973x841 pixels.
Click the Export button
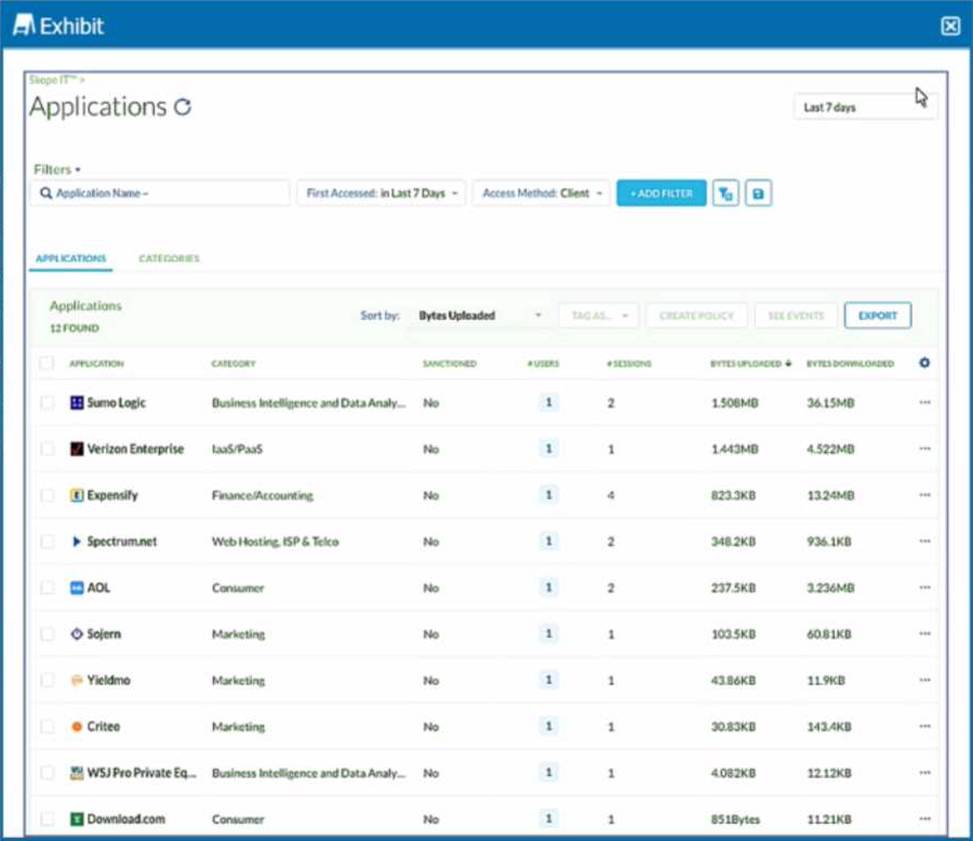877,315
